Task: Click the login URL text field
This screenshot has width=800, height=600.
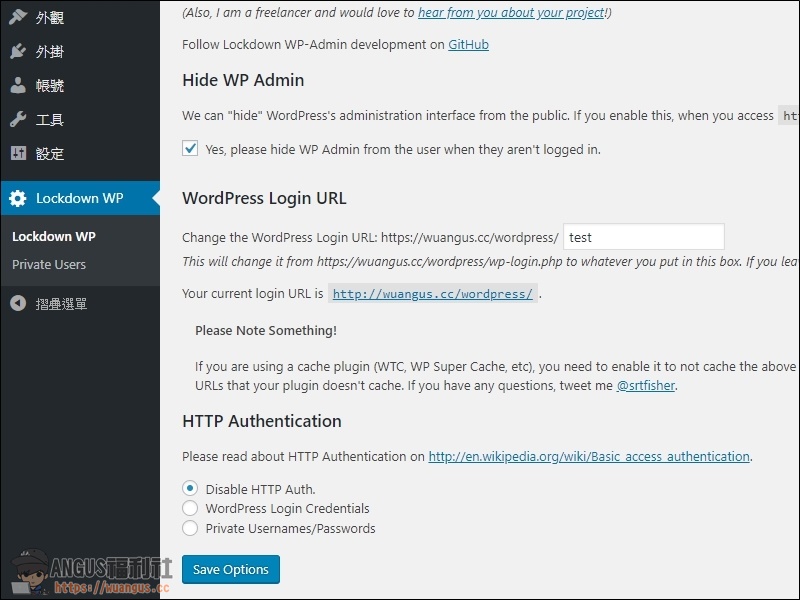Action: [x=643, y=237]
